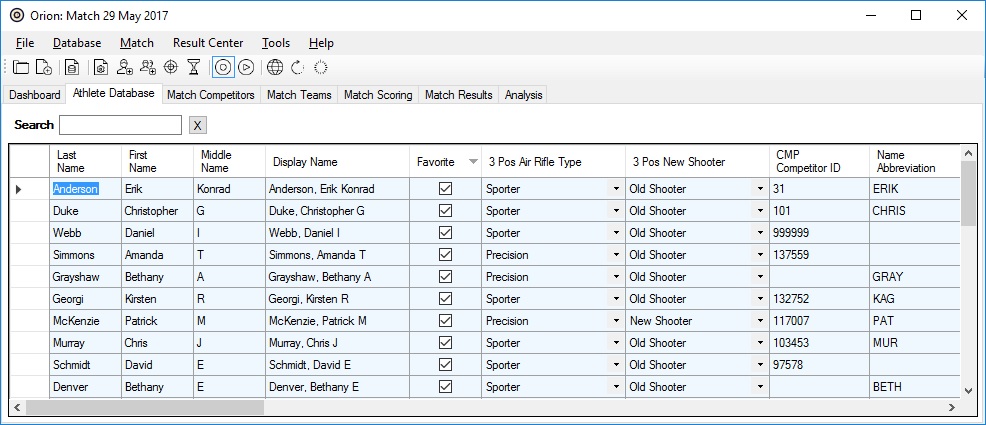
Task: Clear search with the X button
Action: click(x=197, y=125)
